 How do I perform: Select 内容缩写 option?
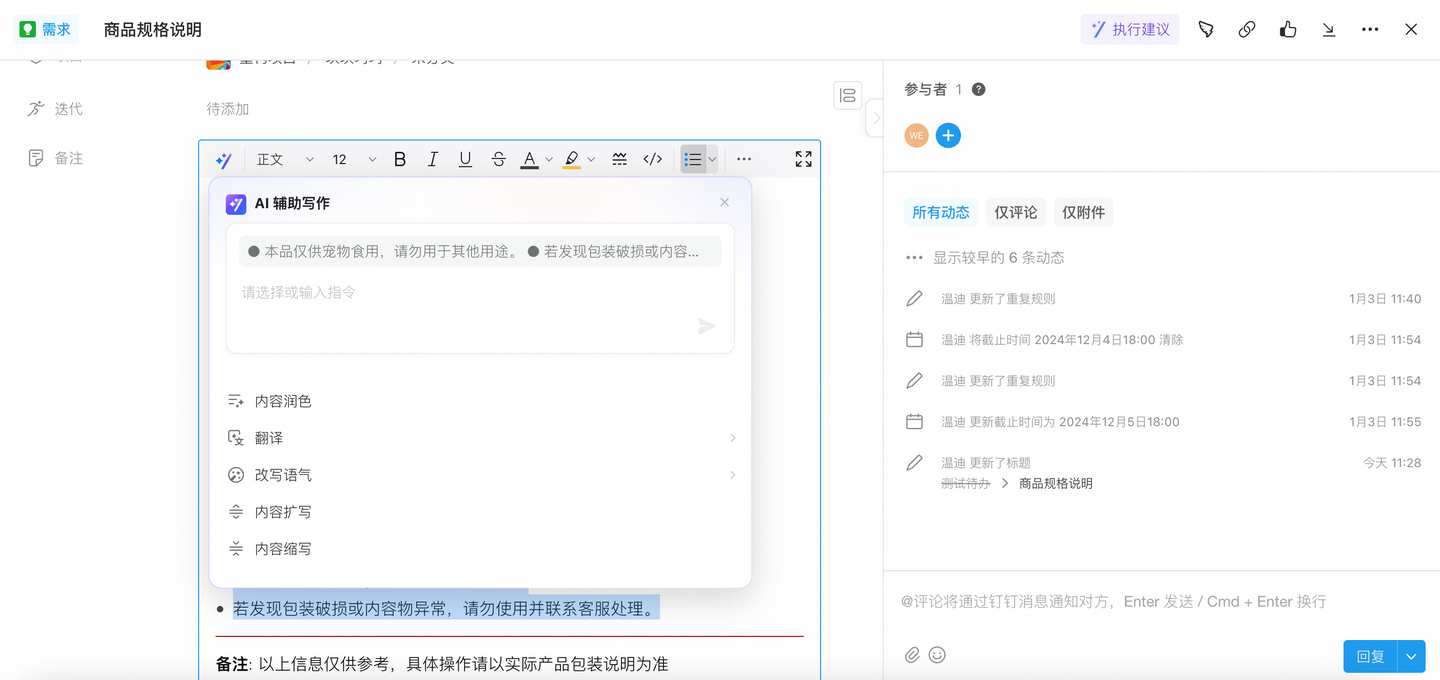[480, 549]
